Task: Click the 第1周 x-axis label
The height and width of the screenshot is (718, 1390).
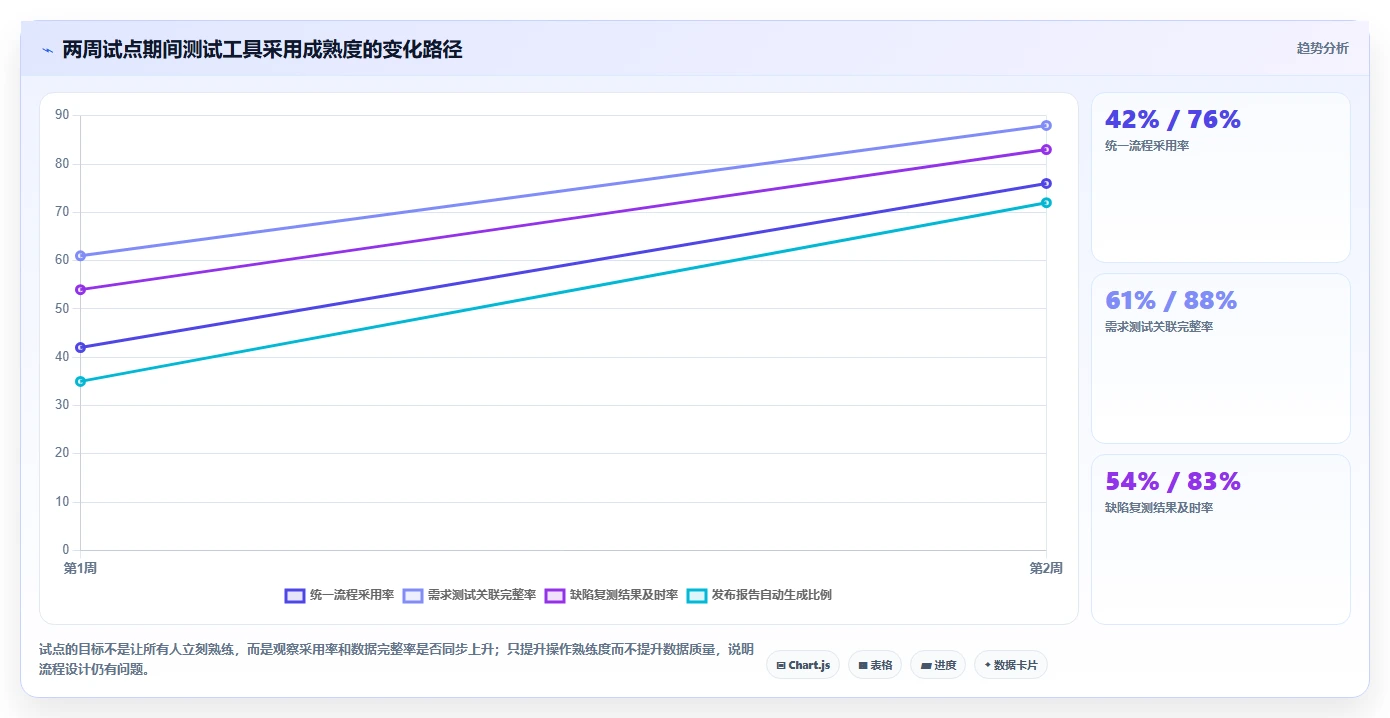Action: click(x=80, y=569)
